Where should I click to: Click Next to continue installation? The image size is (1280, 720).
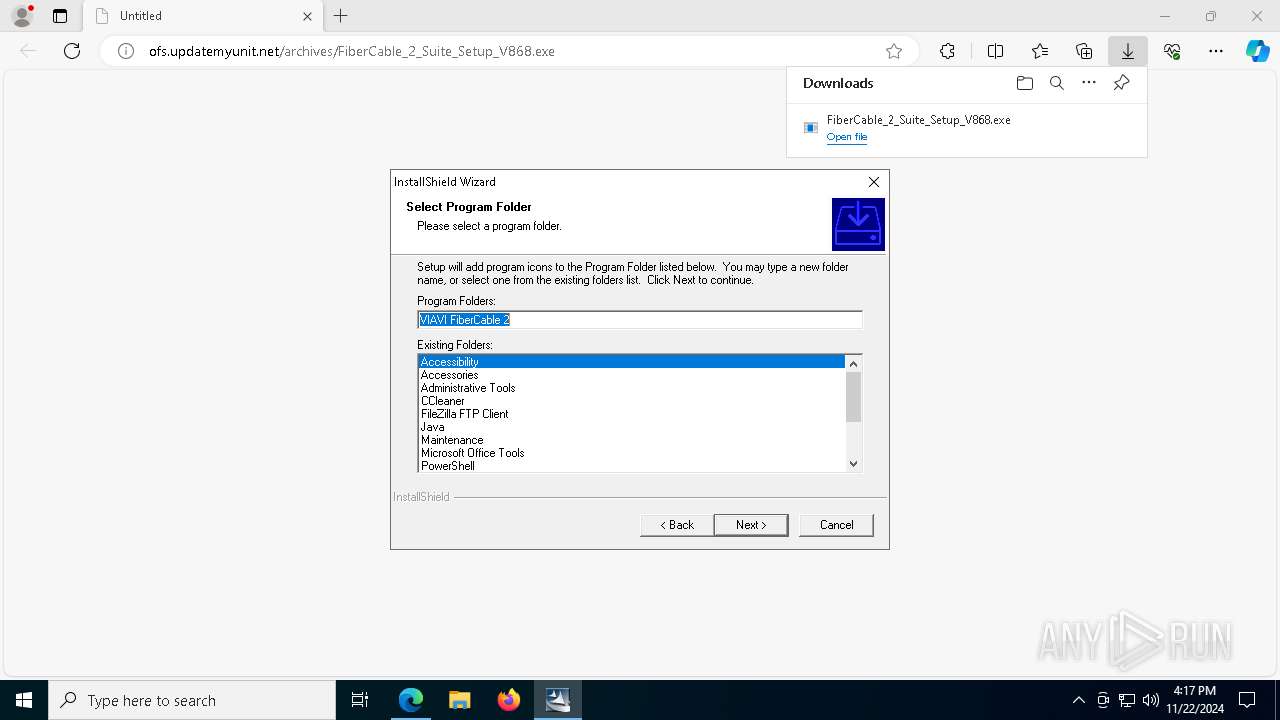751,525
